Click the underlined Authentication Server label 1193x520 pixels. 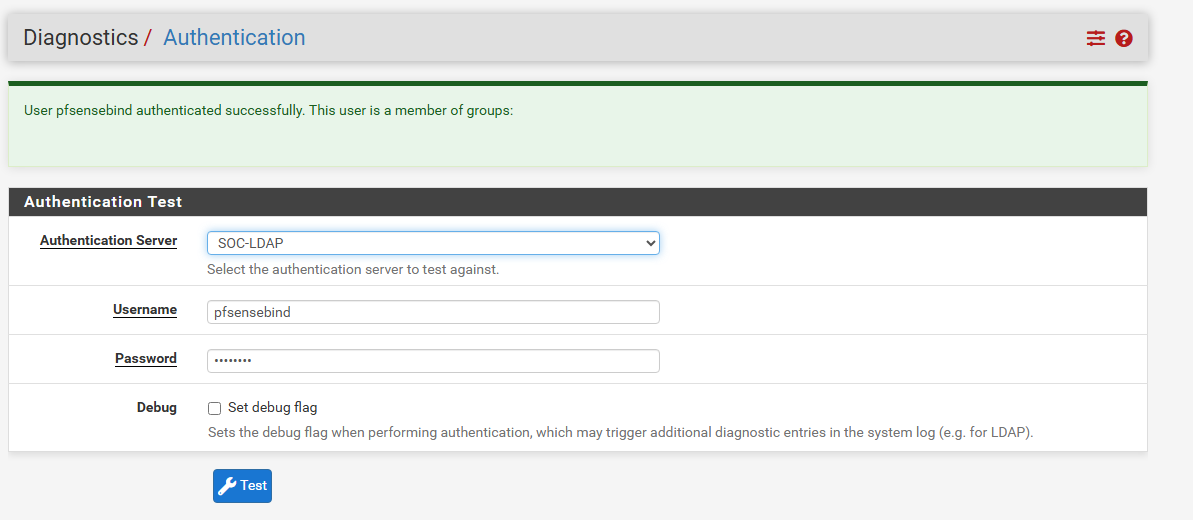108,241
